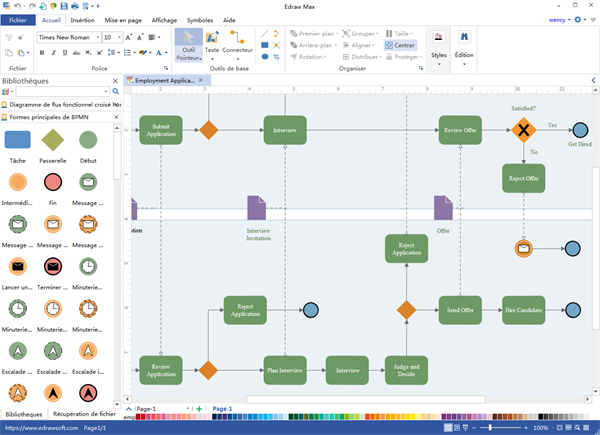Activate the Connecteur tool
The image size is (600, 435).
(x=237, y=45)
